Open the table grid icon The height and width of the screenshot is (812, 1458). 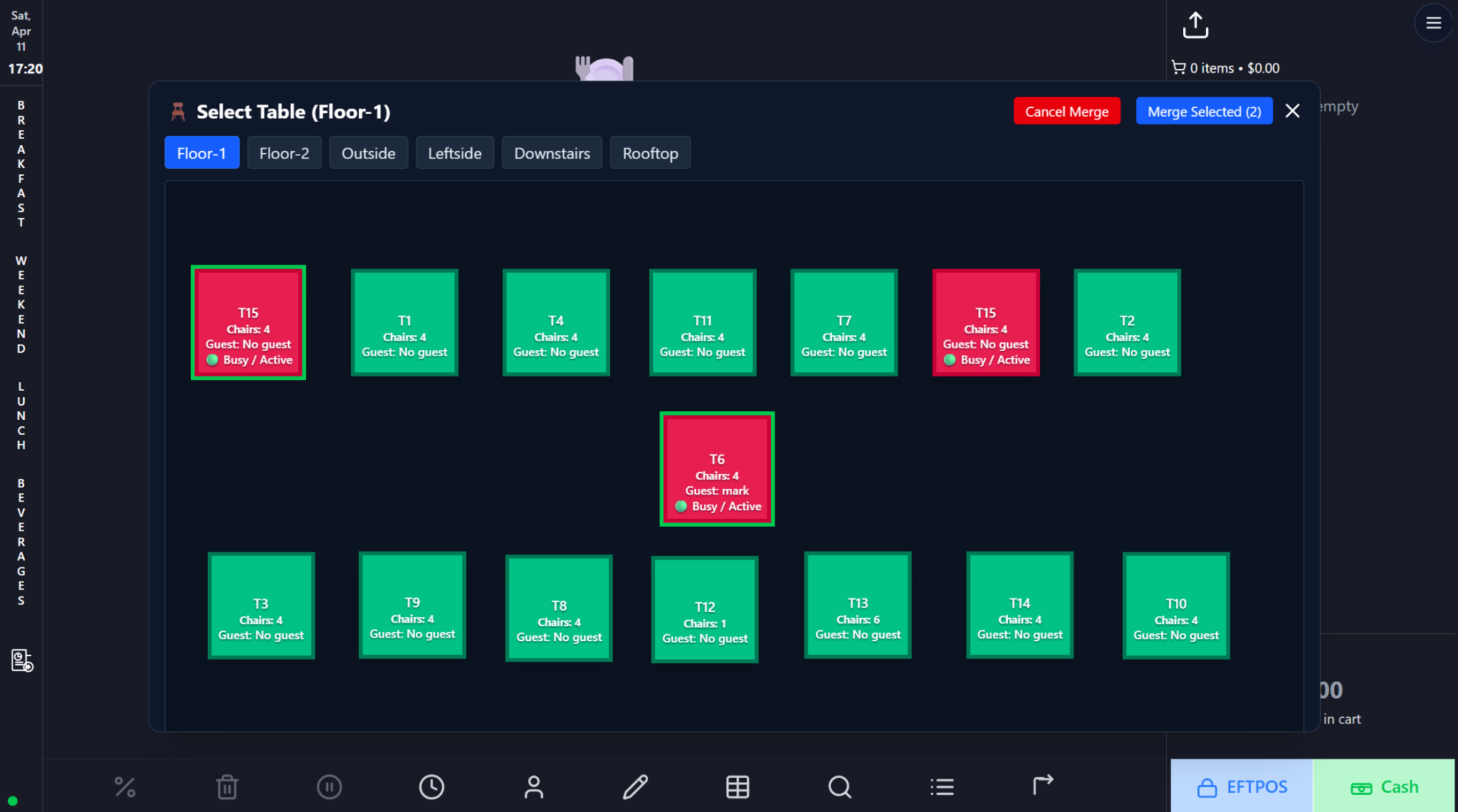click(738, 786)
